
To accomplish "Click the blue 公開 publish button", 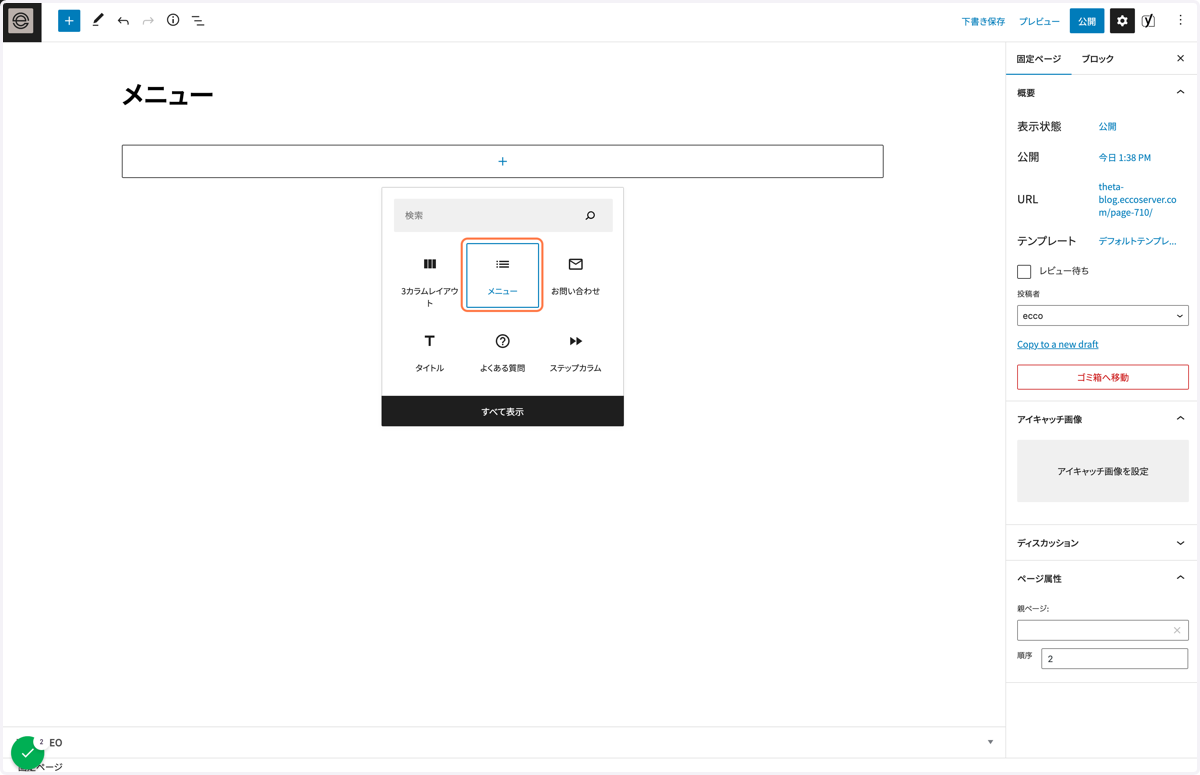I will pos(1087,21).
